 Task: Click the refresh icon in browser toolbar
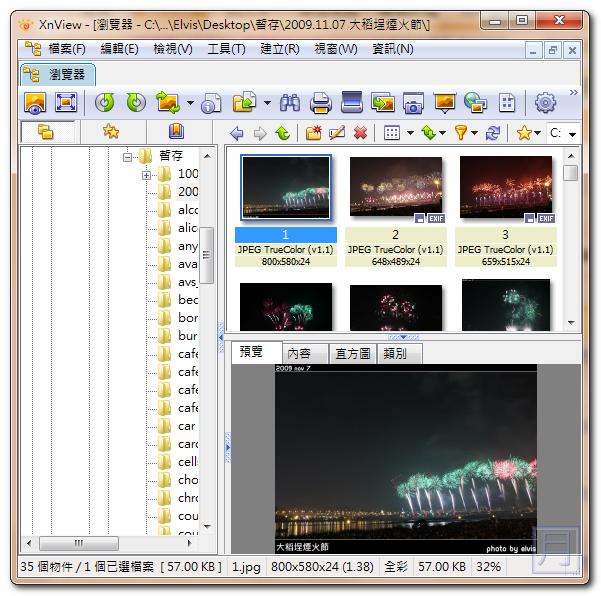click(492, 133)
